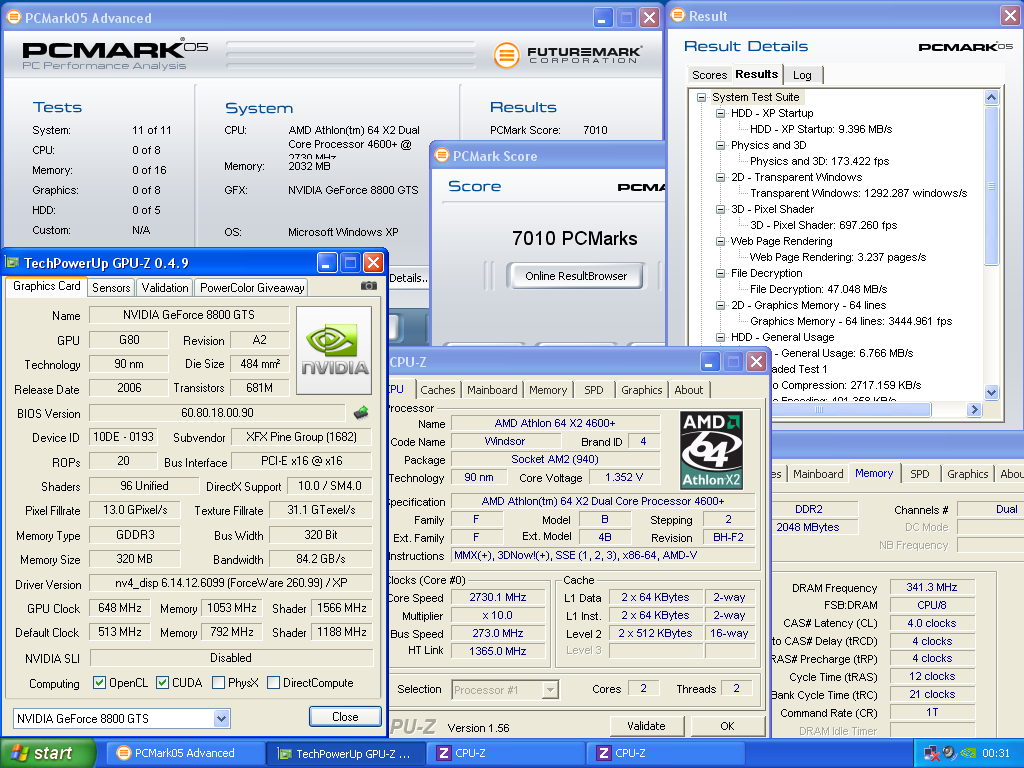Screen dimensions: 1024x768
Task: Click the Futuremark Corporation logo
Action: 568,55
